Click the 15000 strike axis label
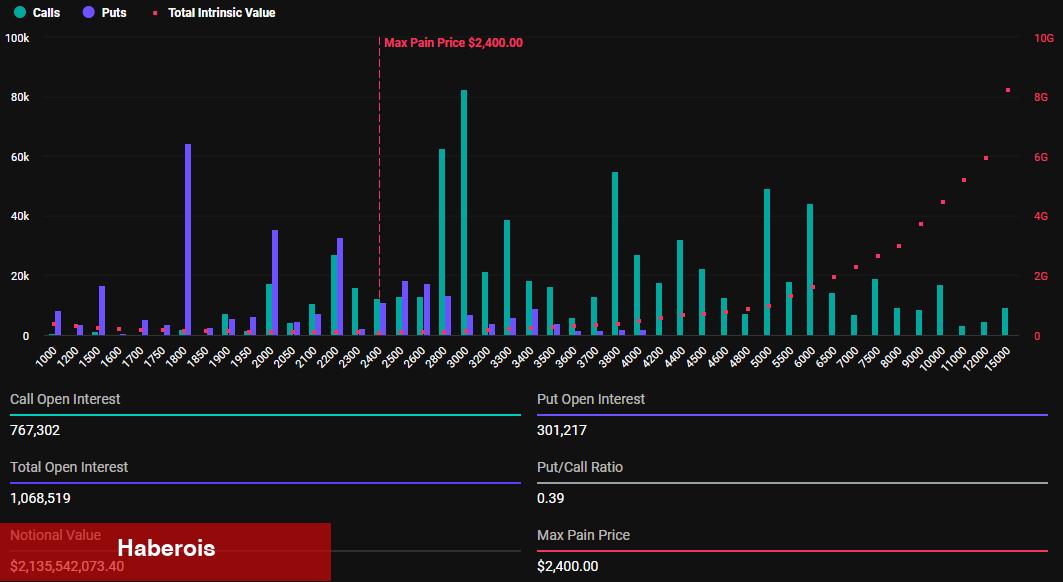 997,358
